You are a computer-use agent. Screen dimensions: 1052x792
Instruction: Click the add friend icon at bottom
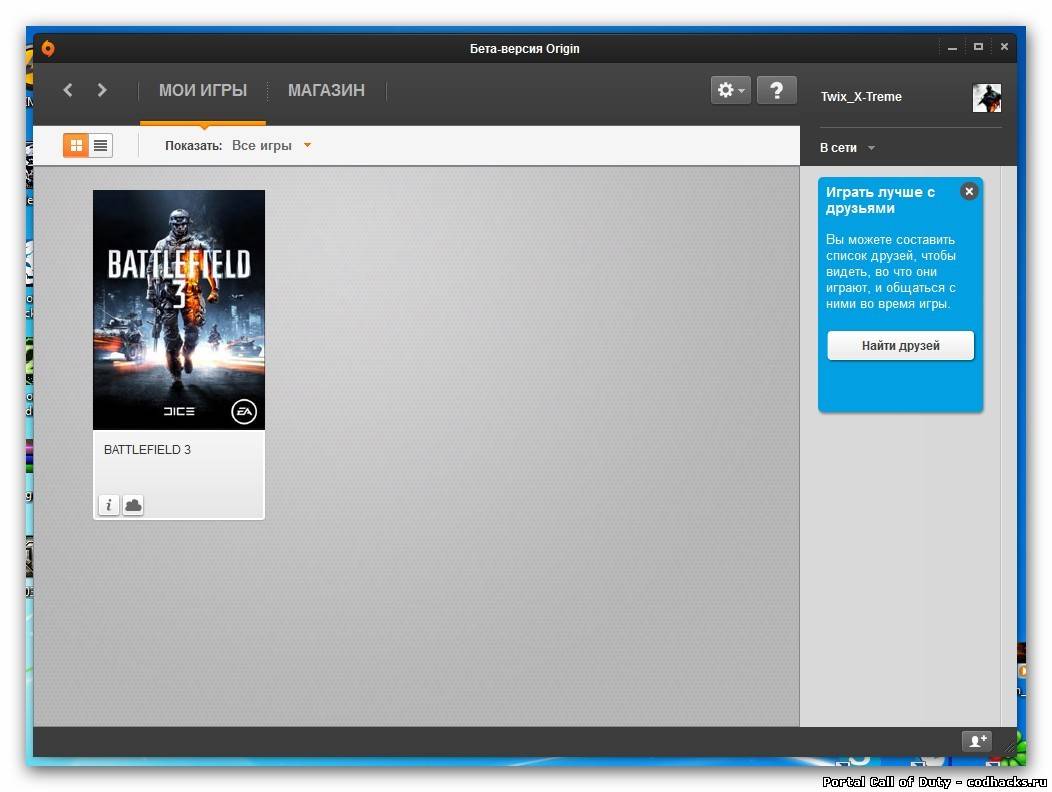tap(977, 741)
